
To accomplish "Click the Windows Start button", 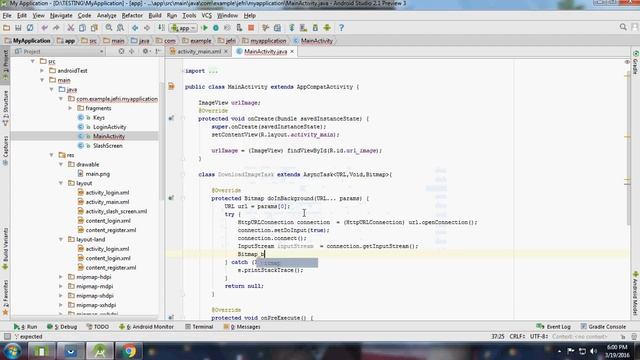I will pyautogui.click(x=12, y=351).
